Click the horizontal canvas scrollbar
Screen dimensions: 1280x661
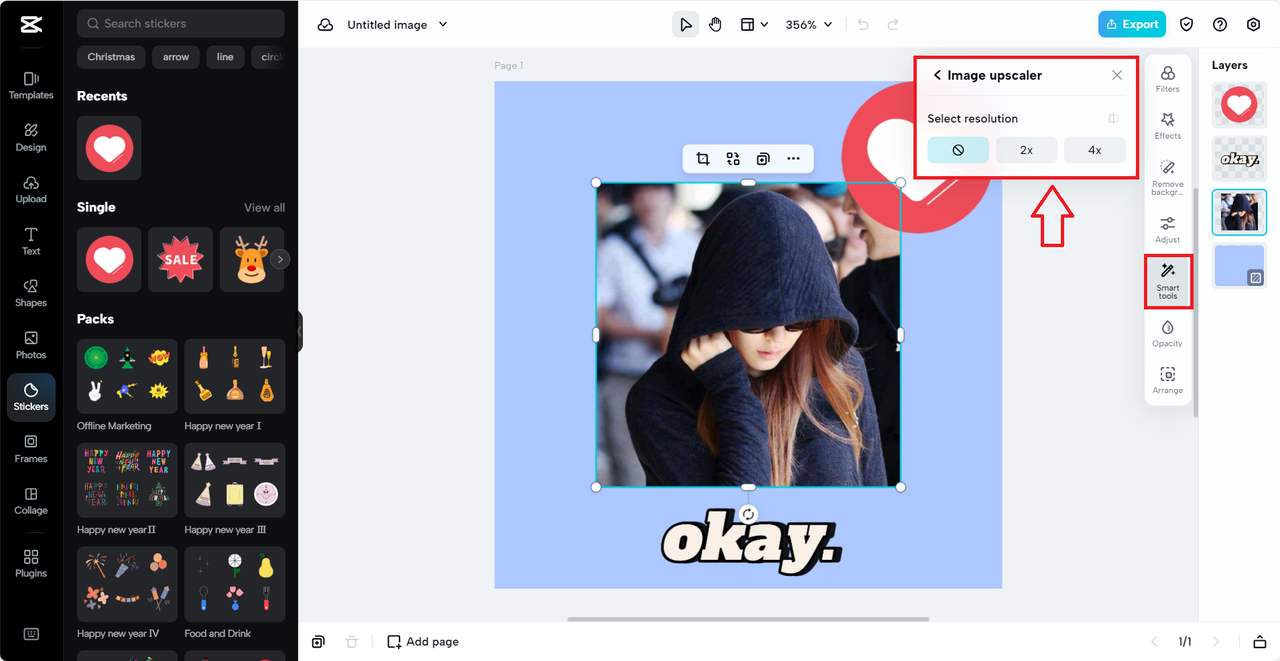[x=748, y=619]
